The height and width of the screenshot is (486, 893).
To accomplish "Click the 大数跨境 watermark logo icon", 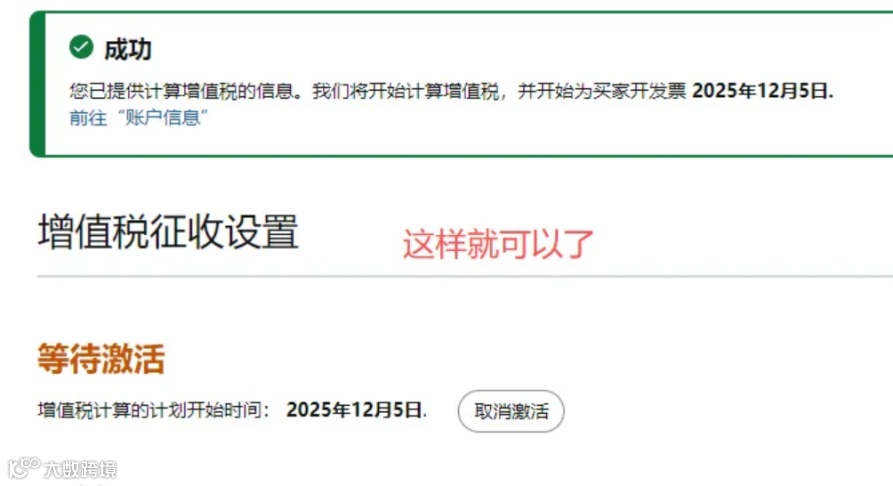I will pyautogui.click(x=24, y=467).
